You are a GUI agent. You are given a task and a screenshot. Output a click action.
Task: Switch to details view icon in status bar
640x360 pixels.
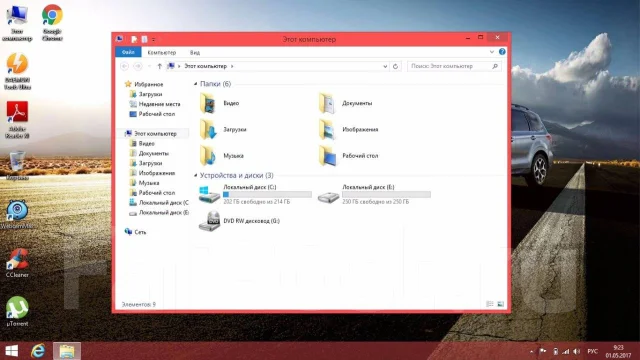pos(489,304)
